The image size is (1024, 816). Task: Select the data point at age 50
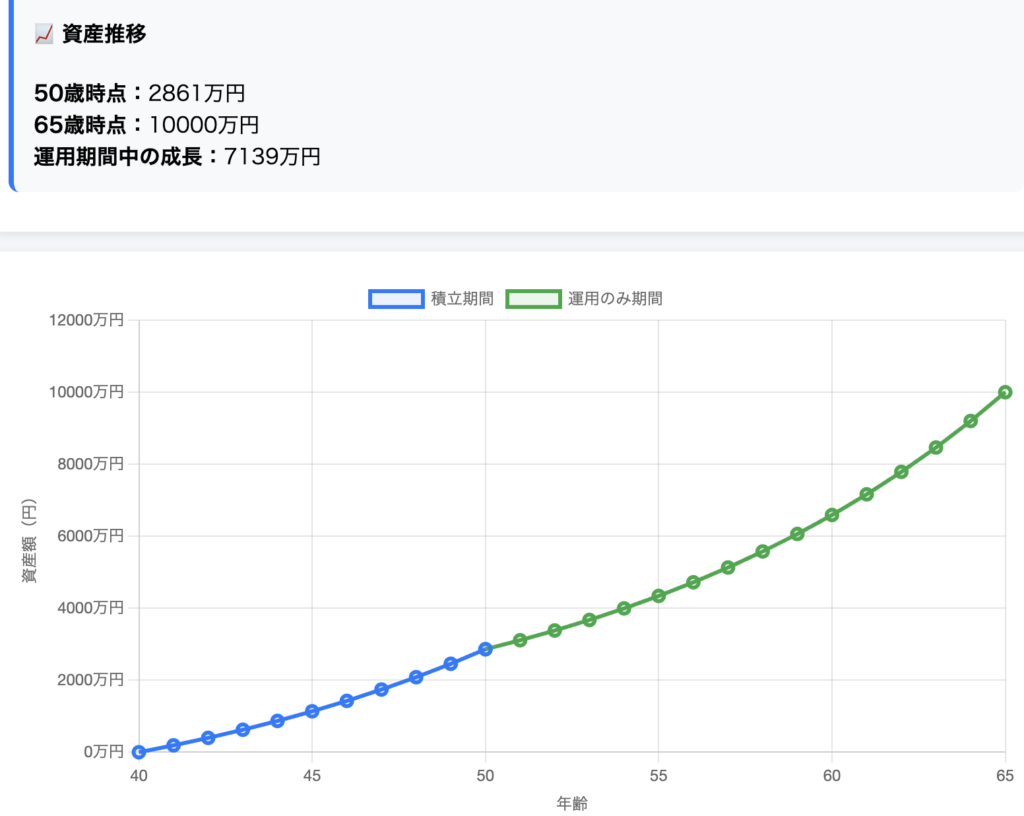tap(486, 649)
